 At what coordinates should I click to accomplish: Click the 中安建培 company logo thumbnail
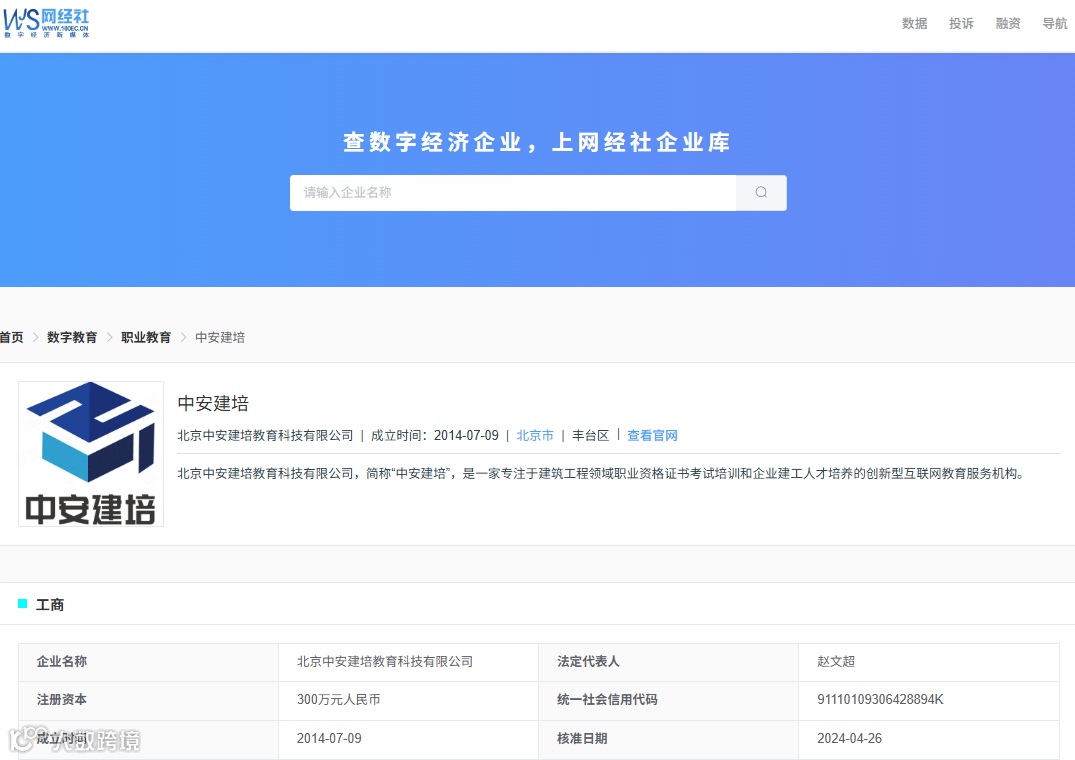click(x=90, y=454)
